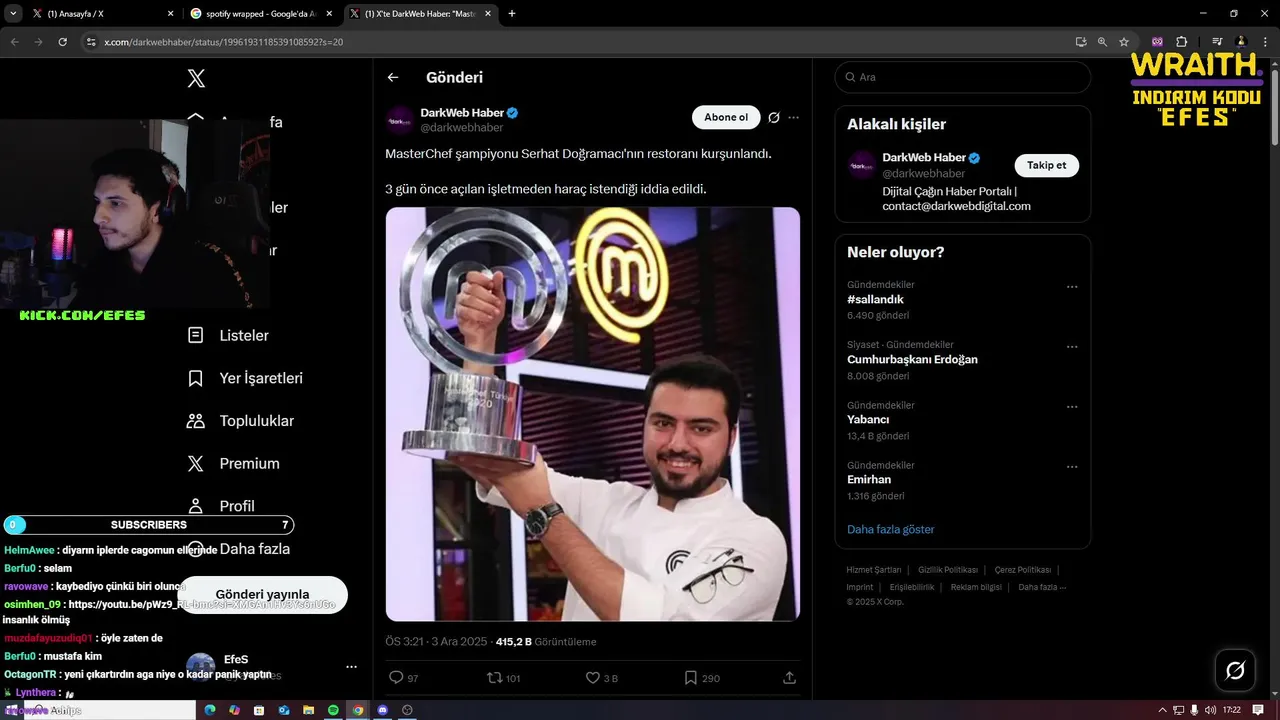The image size is (1280, 720).
Task: Open Premium in the sidebar
Action: (234, 463)
